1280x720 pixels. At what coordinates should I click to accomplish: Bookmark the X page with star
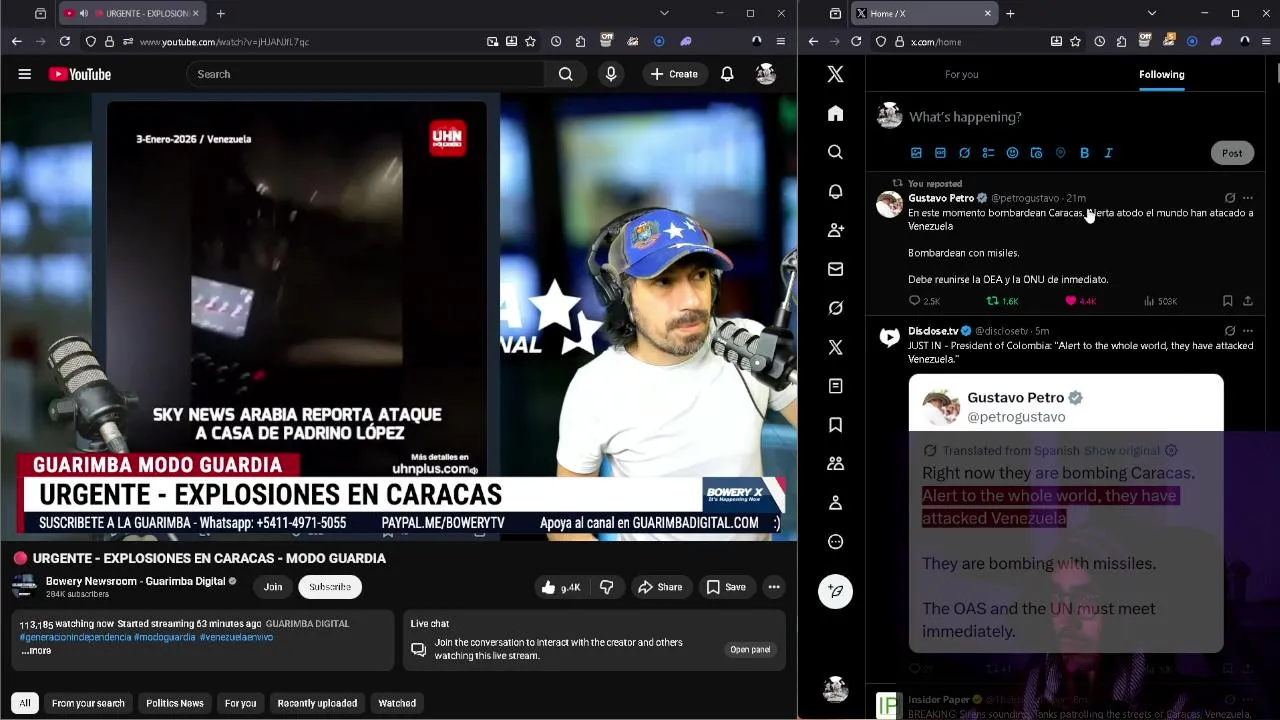pos(1075,41)
